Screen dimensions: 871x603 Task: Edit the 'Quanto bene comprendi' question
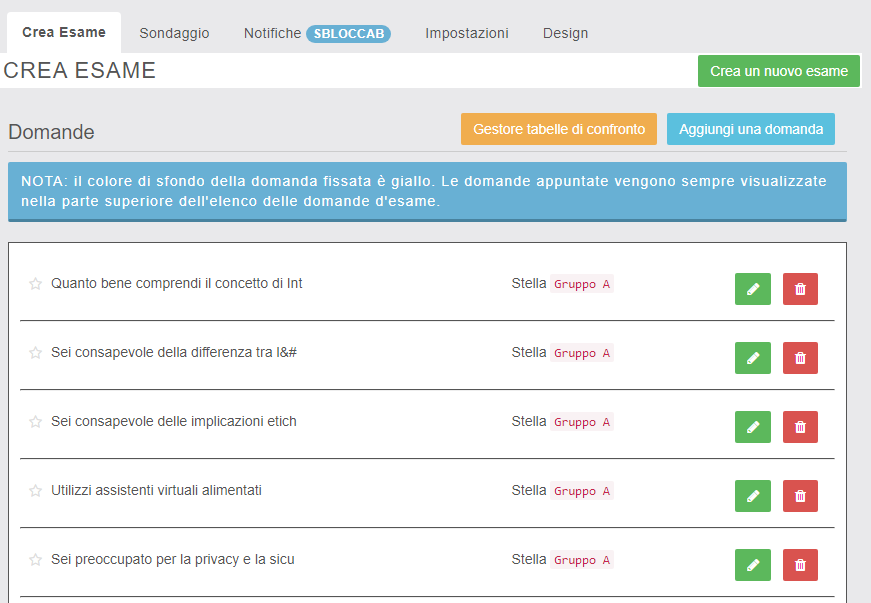(752, 289)
